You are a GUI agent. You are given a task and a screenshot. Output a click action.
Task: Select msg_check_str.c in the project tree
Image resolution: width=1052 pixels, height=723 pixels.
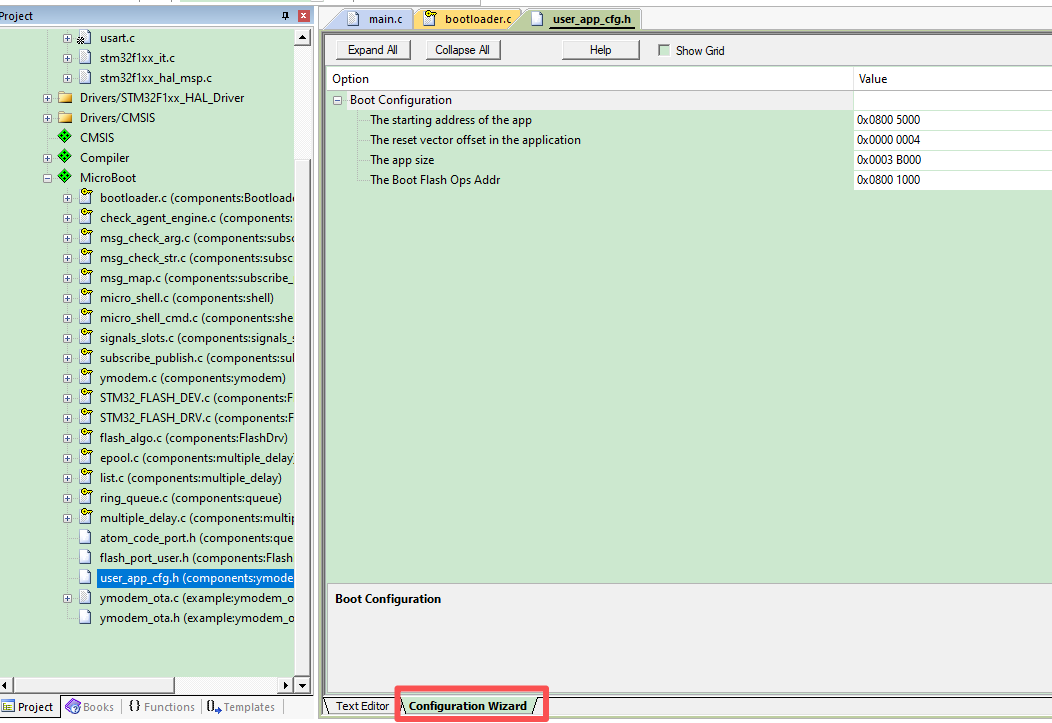click(196, 258)
